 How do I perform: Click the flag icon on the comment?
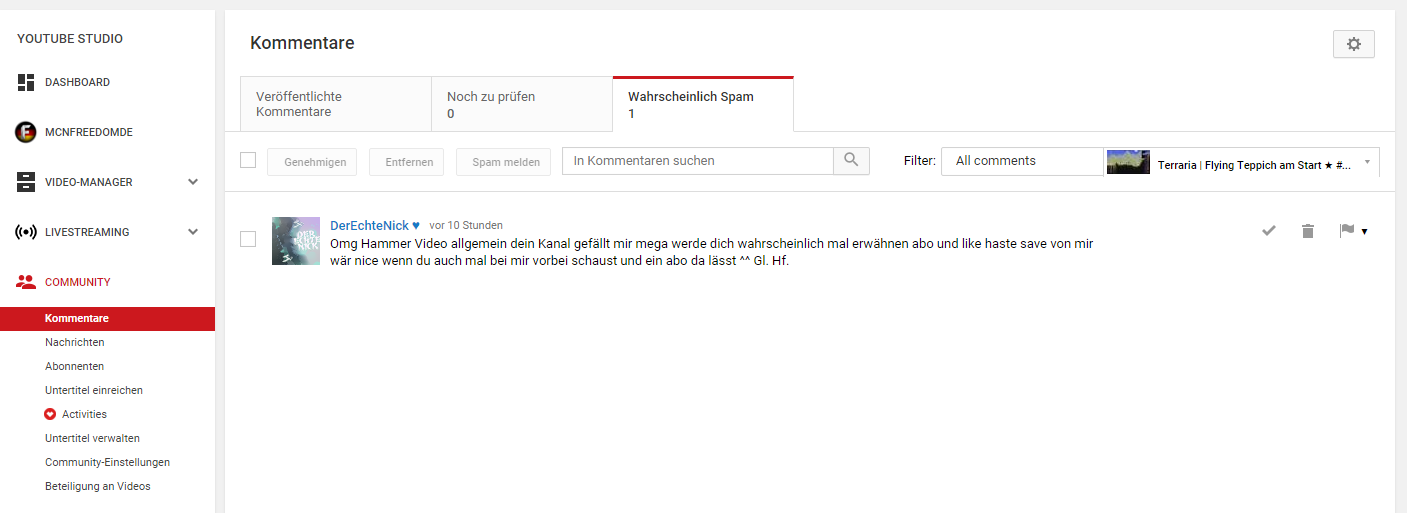click(1346, 231)
